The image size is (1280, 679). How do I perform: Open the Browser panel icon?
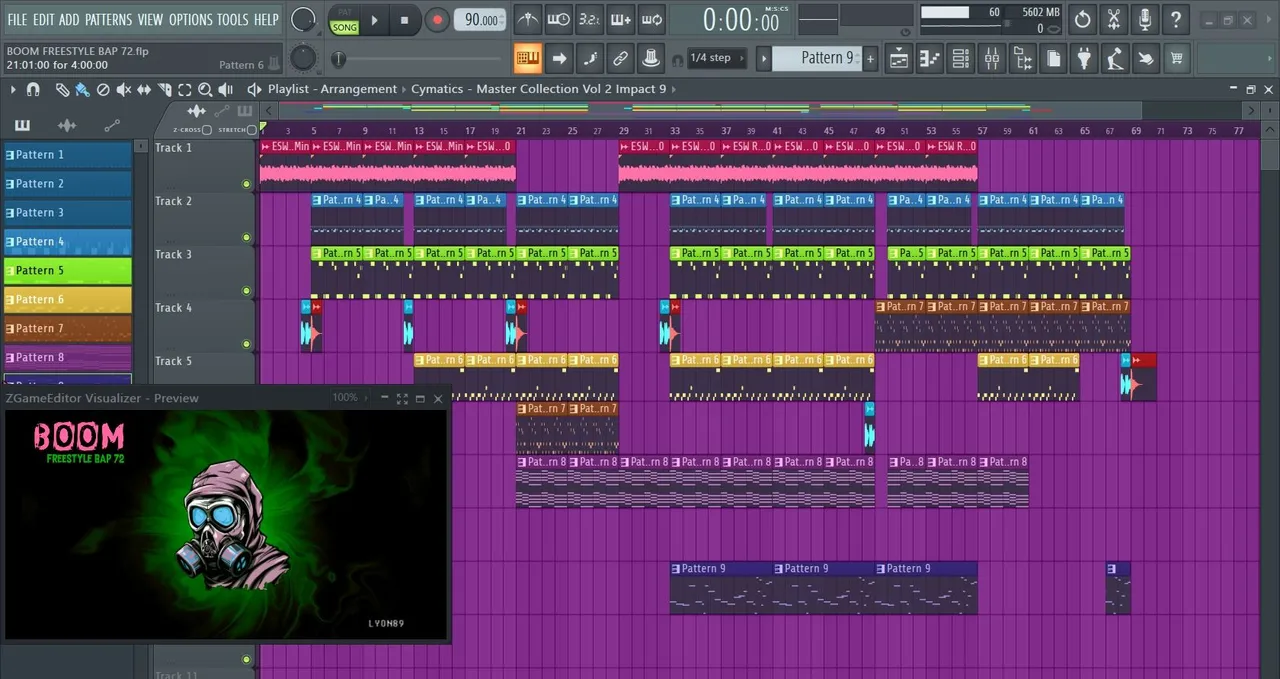pyautogui.click(x=1023, y=58)
